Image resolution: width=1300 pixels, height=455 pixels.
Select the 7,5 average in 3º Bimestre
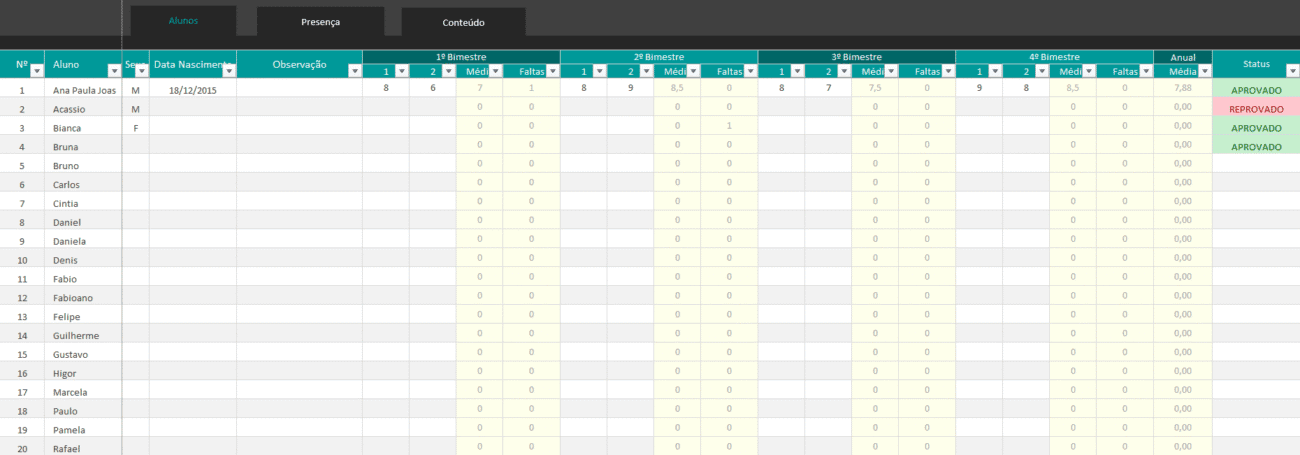click(x=875, y=88)
